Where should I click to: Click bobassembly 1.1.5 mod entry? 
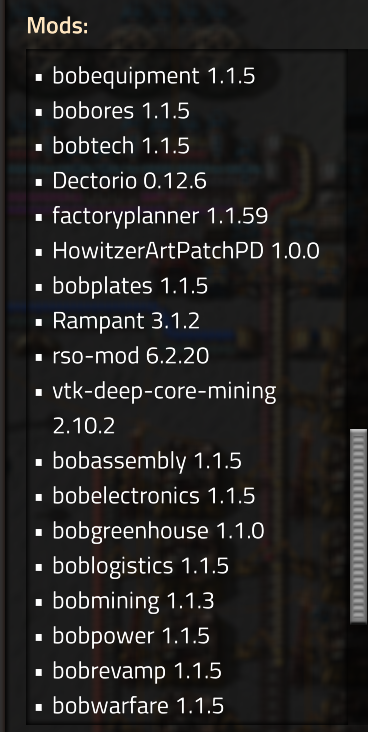click(x=147, y=461)
